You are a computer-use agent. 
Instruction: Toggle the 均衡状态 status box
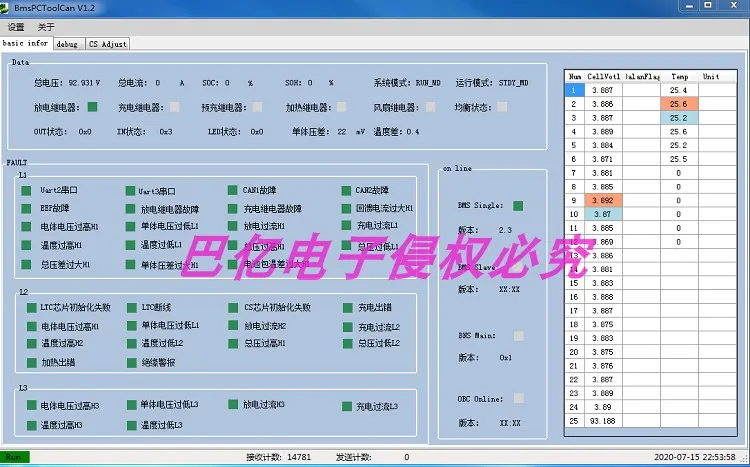503,107
